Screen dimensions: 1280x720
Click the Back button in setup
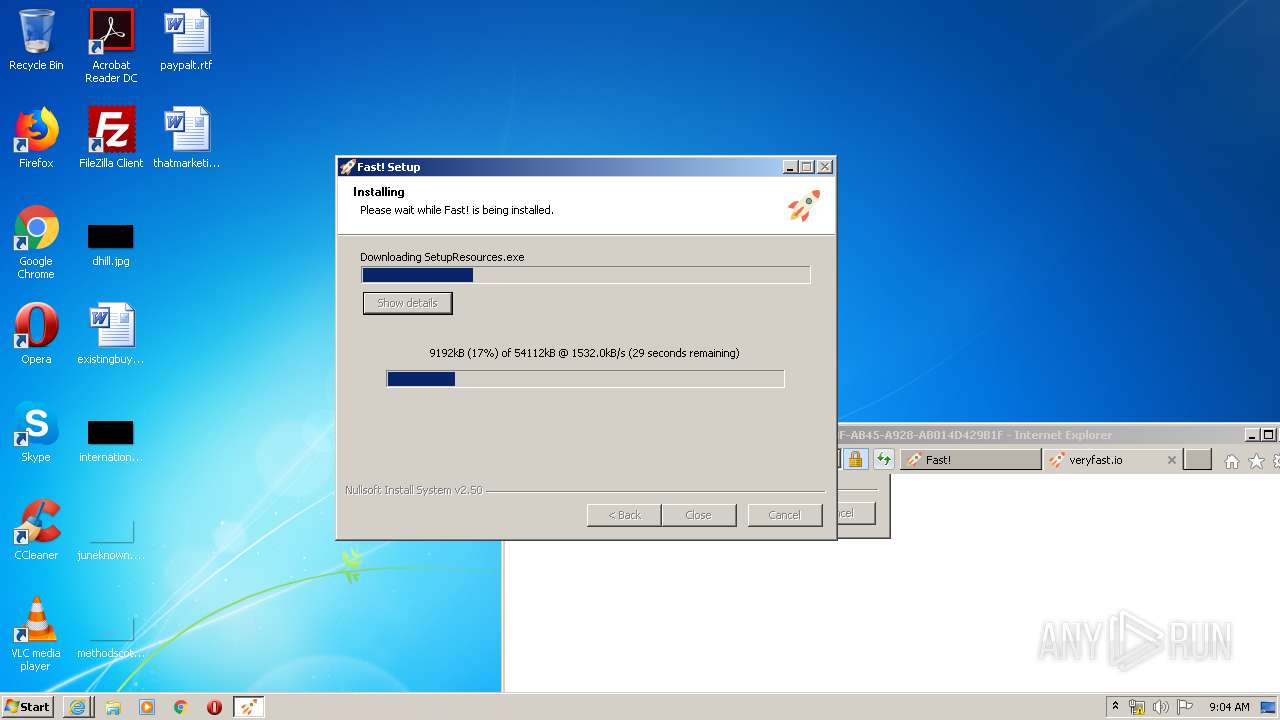tap(624, 515)
